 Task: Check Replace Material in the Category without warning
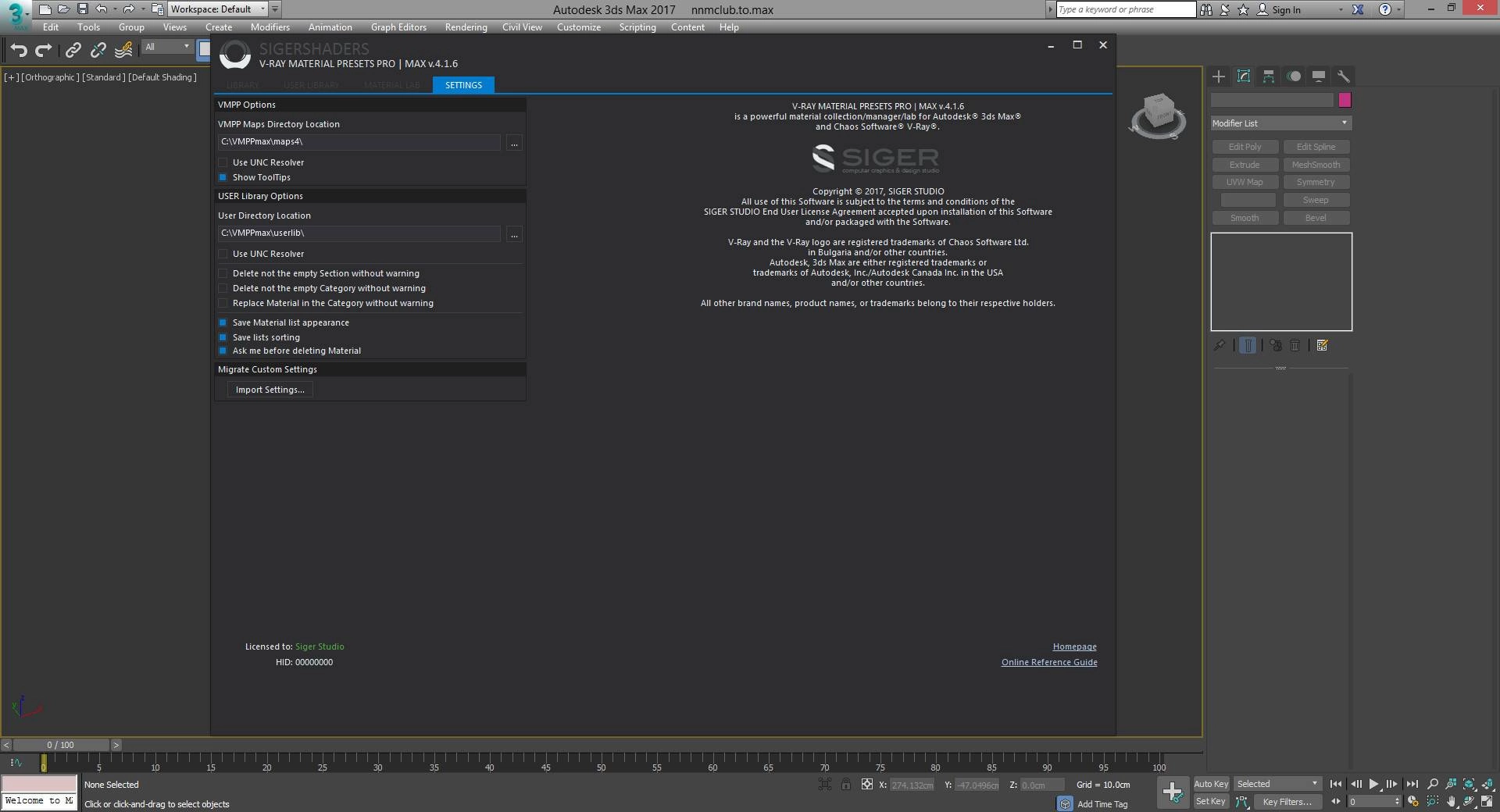(223, 303)
